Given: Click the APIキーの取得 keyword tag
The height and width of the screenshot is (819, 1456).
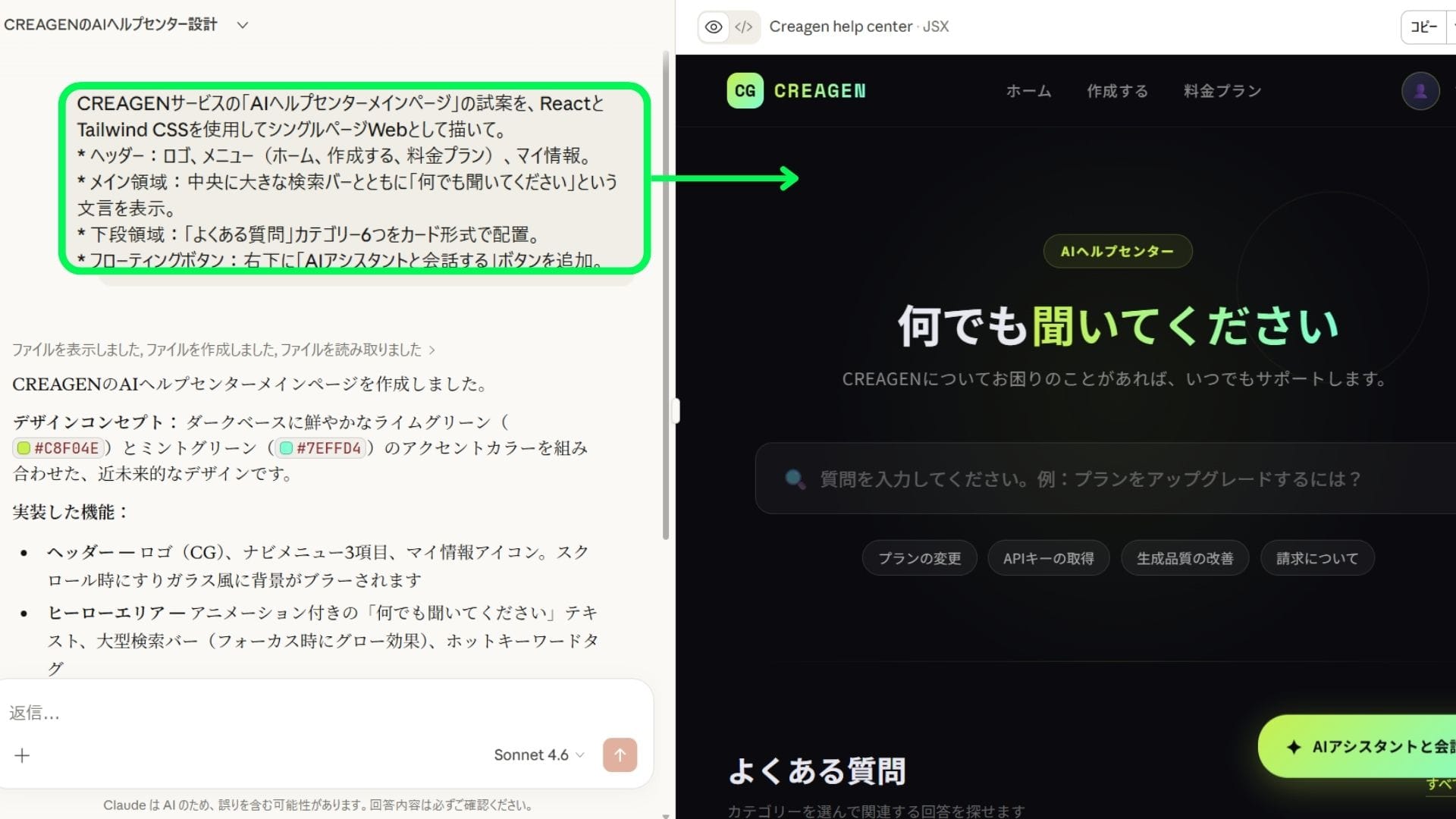Looking at the screenshot, I should pos(1048,558).
